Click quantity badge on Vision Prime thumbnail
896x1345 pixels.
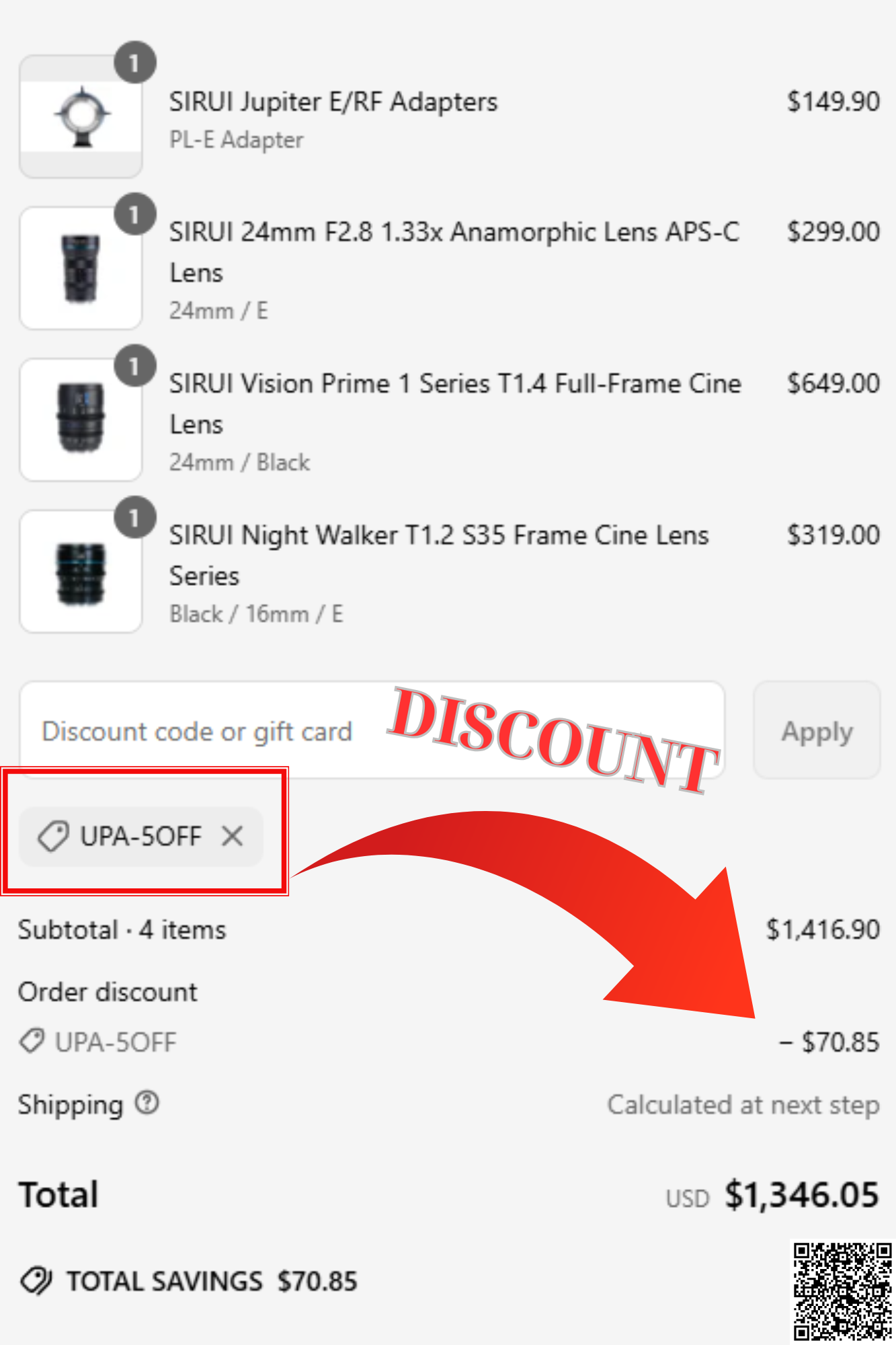pyautogui.click(x=134, y=367)
